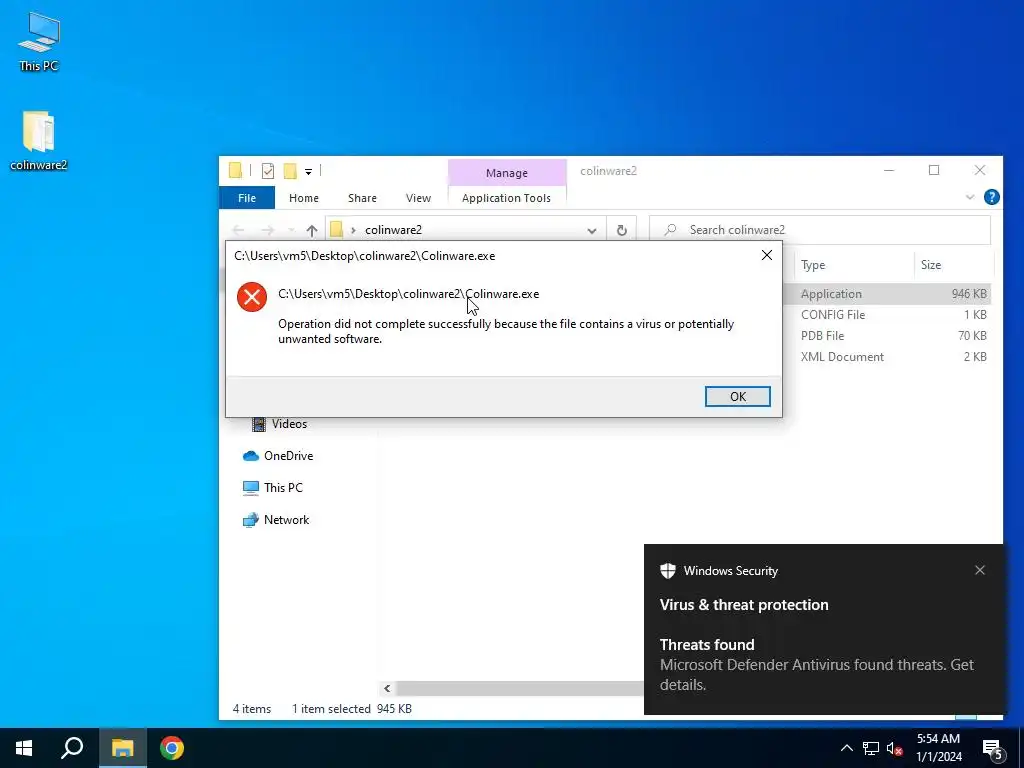The width and height of the screenshot is (1024, 768).
Task: Refresh the colinware2 folder view
Action: coord(622,231)
